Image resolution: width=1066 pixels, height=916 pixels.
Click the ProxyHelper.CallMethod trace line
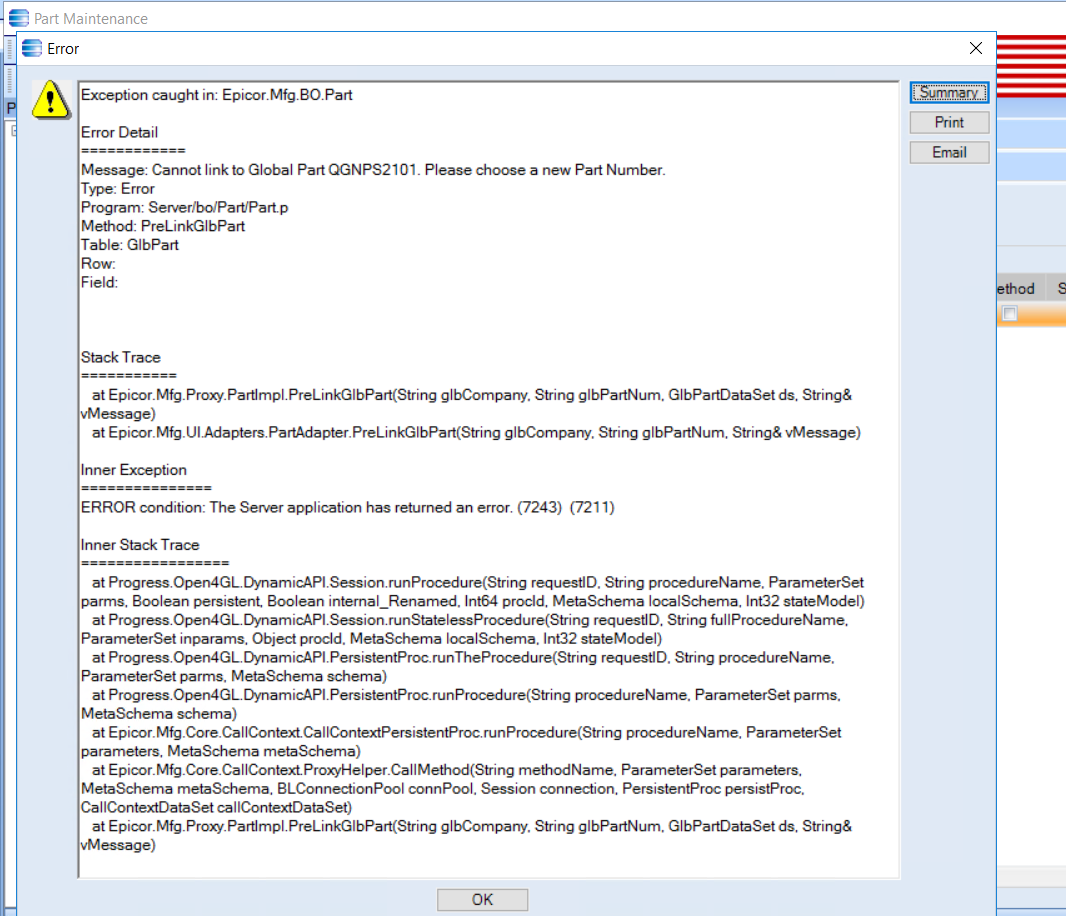[443, 789]
